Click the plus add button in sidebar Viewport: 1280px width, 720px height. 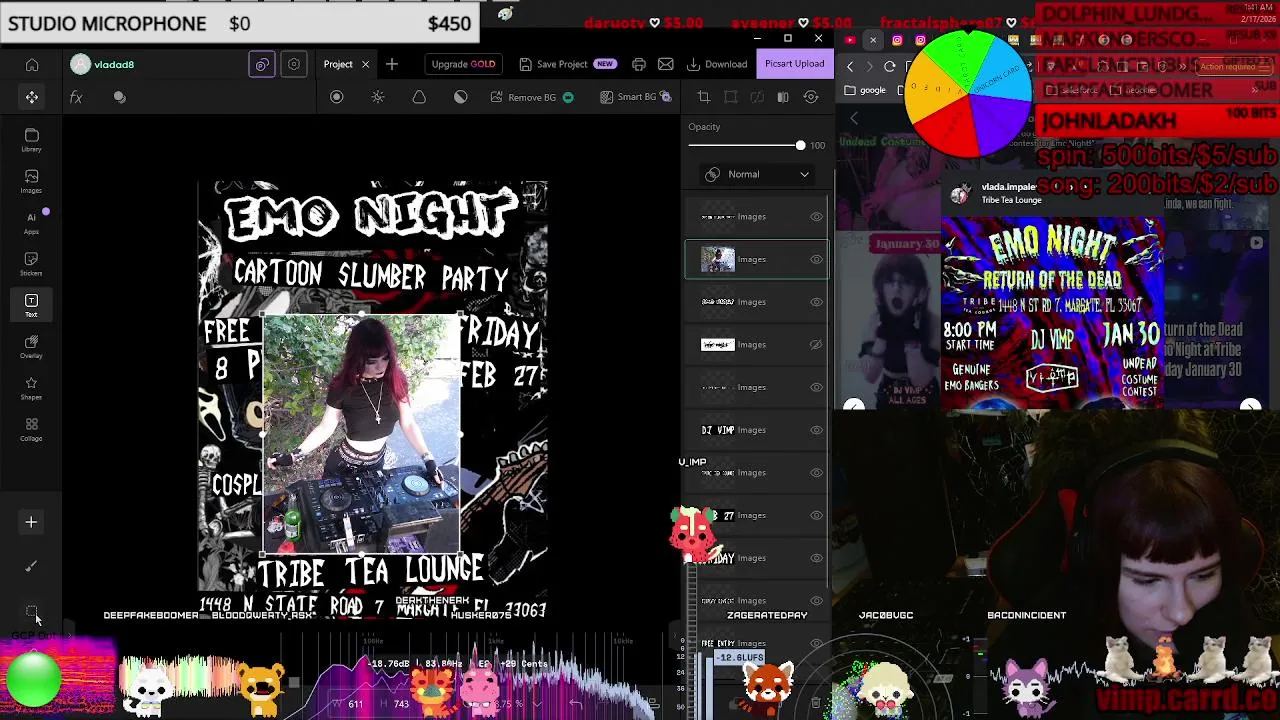click(x=31, y=522)
